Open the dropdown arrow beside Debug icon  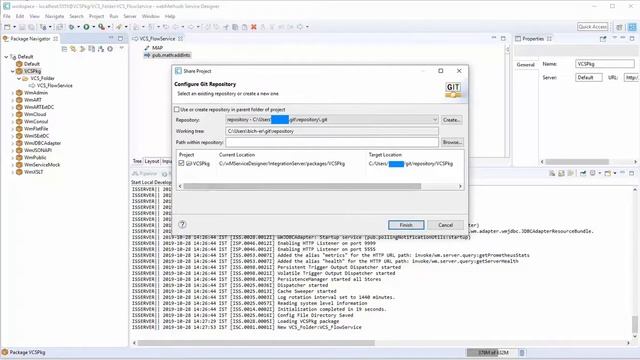click(x=78, y=27)
